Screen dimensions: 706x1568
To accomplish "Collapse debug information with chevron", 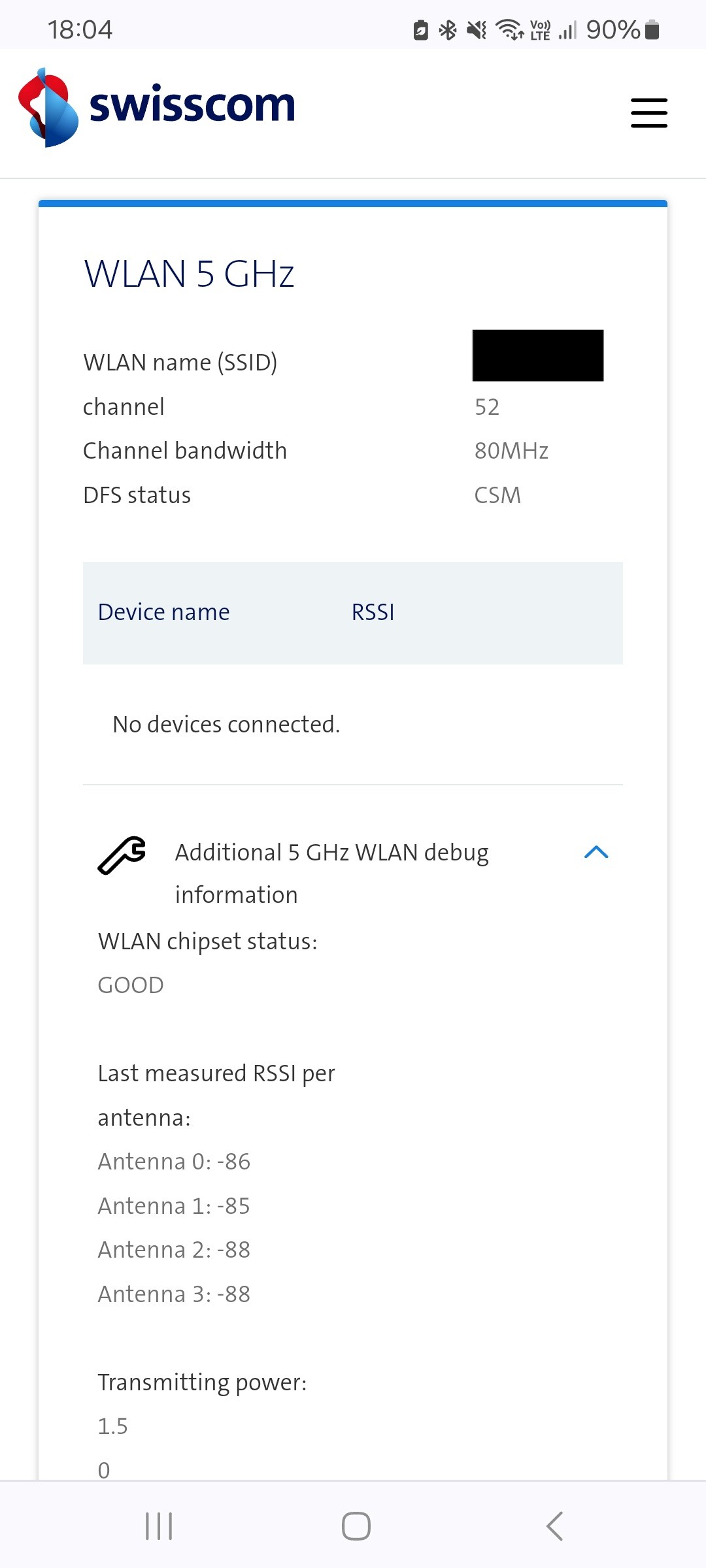I will pyautogui.click(x=596, y=852).
